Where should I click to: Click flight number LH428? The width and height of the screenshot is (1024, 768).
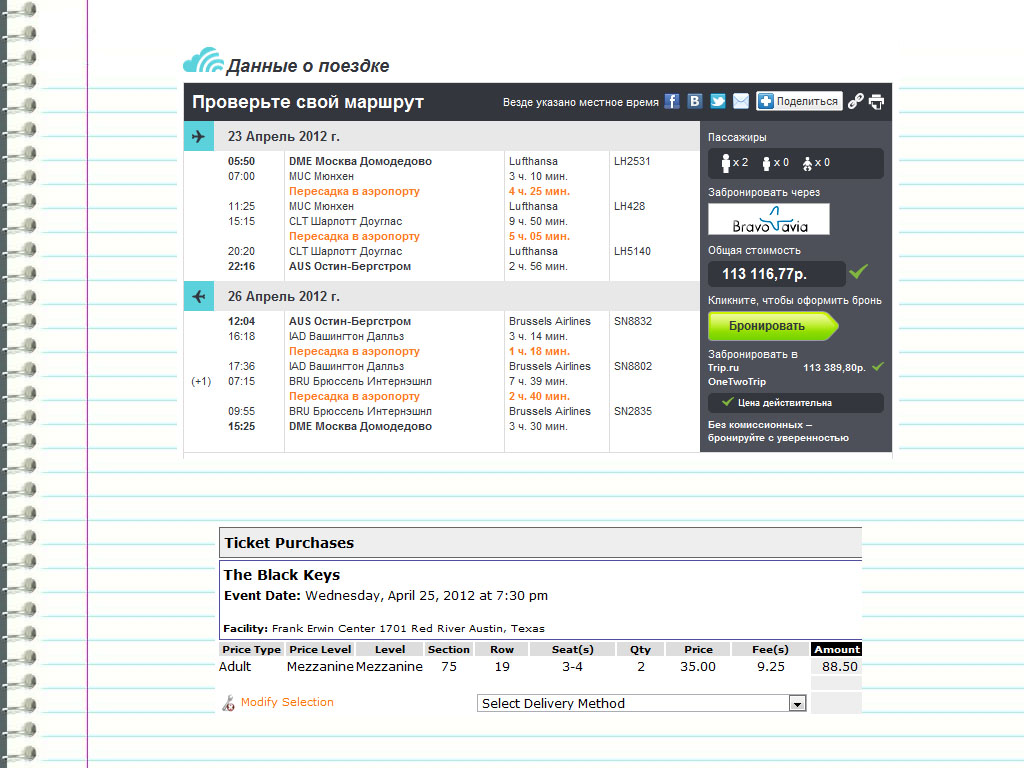click(x=629, y=206)
